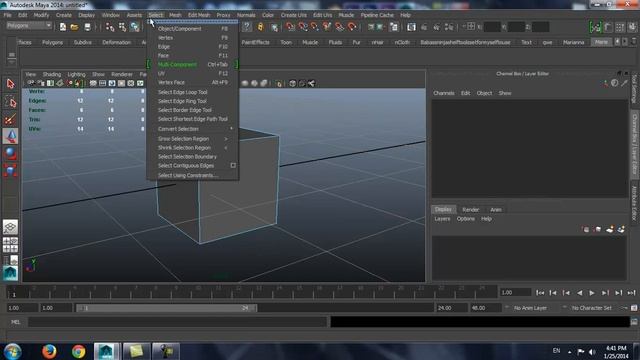Image resolution: width=640 pixels, height=360 pixels.
Task: Open Channels menu in Channel Box
Action: coord(444,93)
